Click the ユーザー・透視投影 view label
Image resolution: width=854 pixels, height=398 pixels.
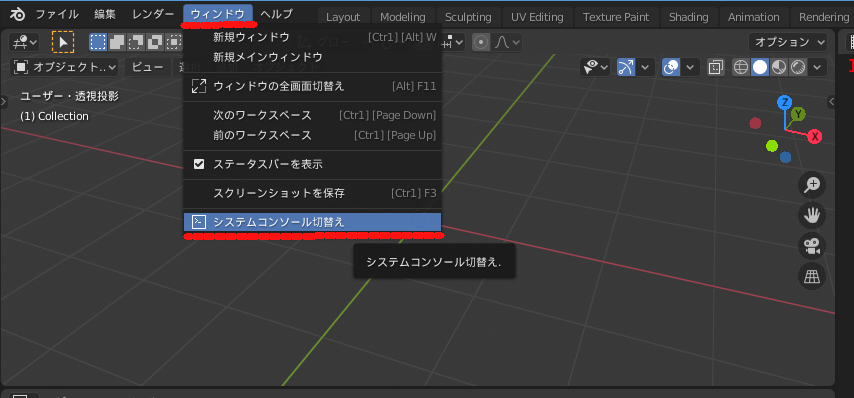[69, 96]
